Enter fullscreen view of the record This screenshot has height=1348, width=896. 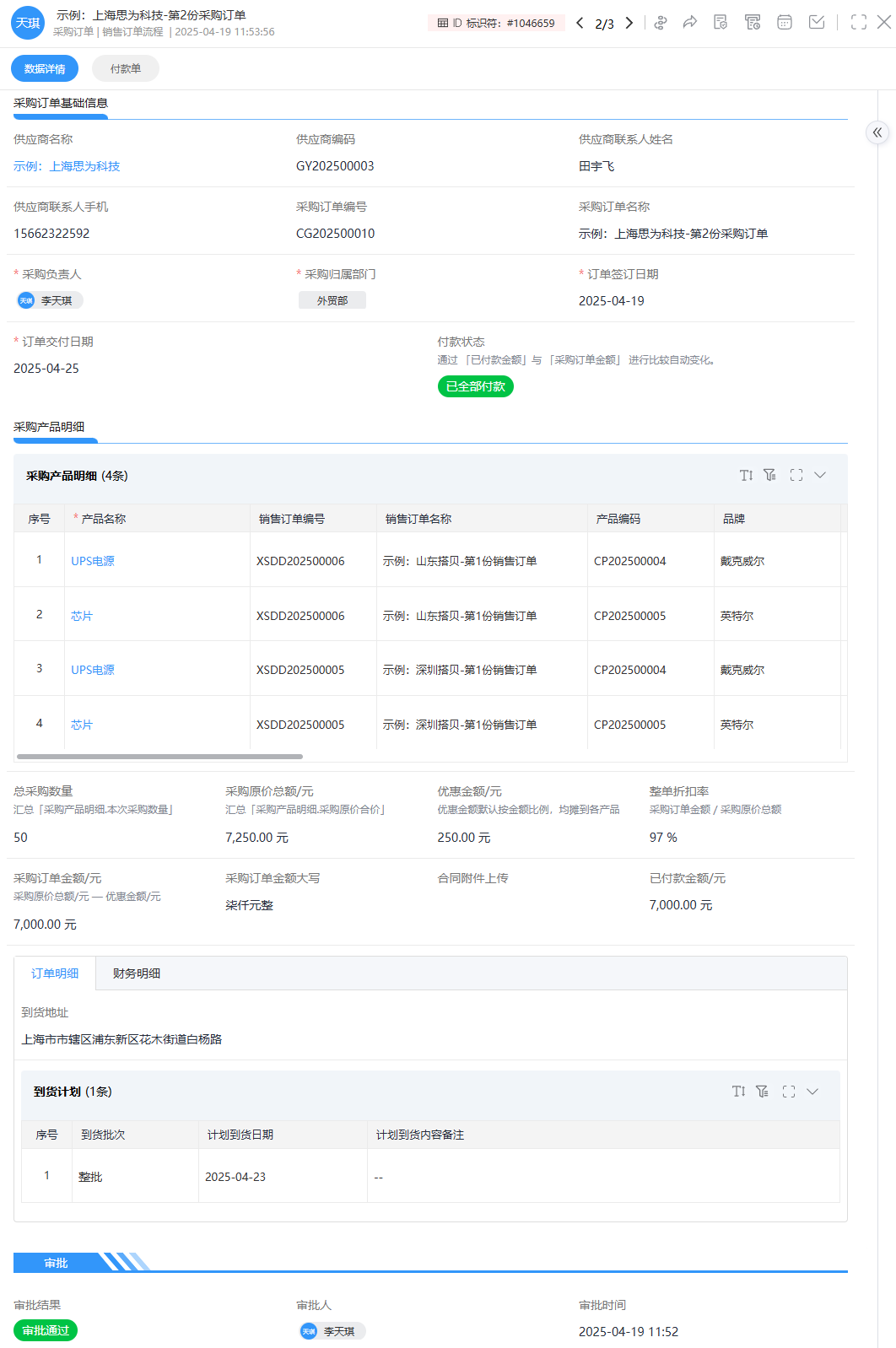point(859,23)
